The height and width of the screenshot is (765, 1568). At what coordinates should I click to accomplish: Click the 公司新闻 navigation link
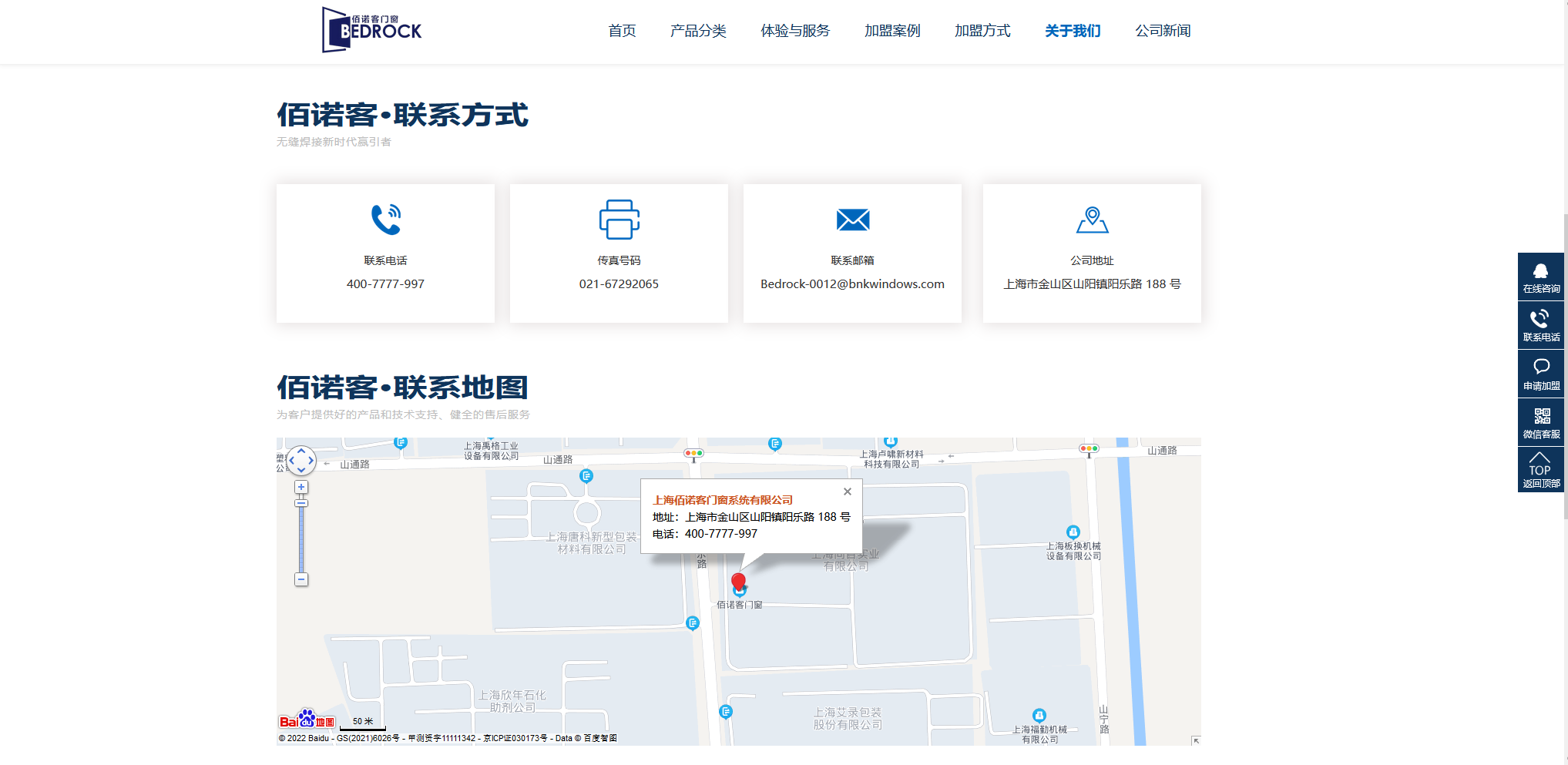[1163, 31]
